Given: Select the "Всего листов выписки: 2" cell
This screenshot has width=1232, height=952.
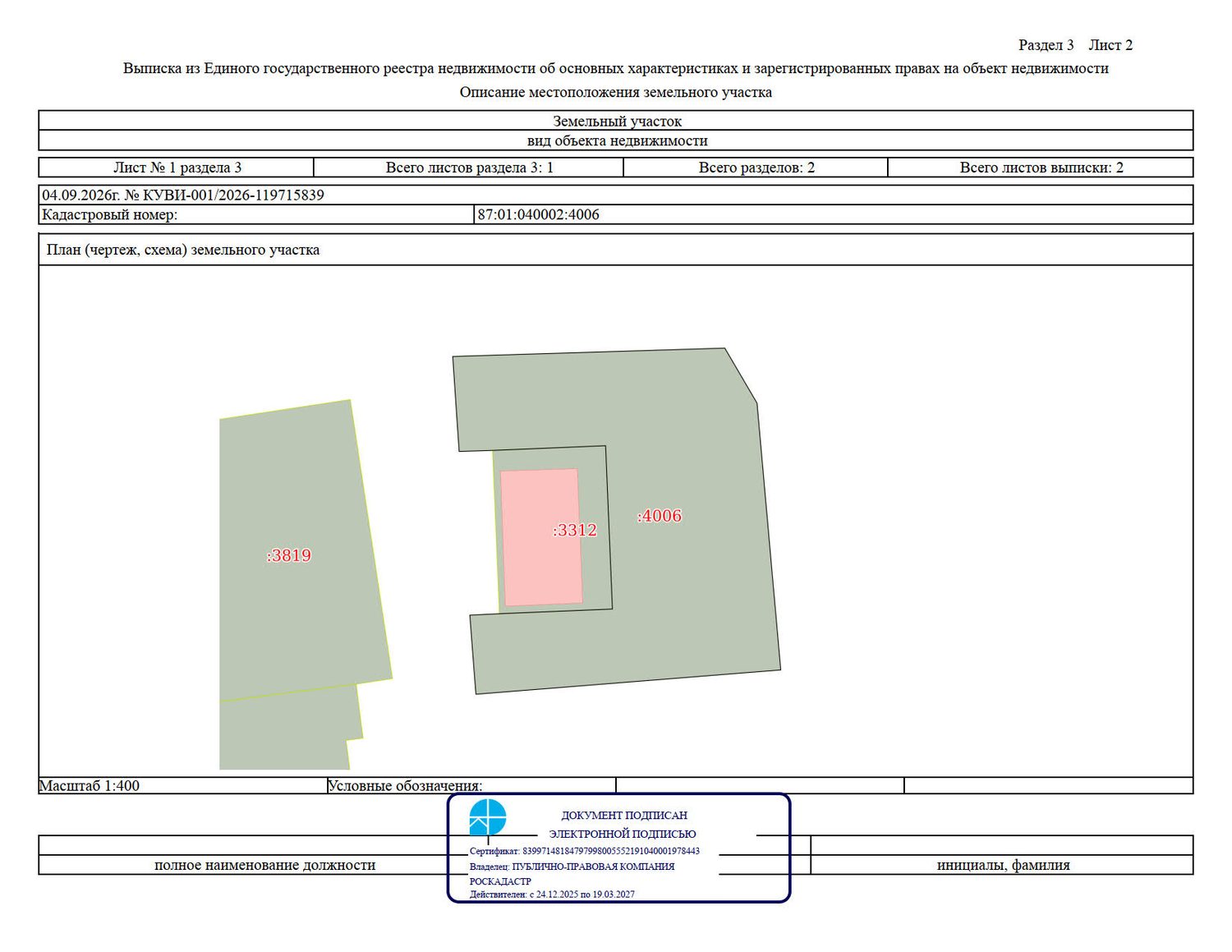Looking at the screenshot, I should [1041, 168].
